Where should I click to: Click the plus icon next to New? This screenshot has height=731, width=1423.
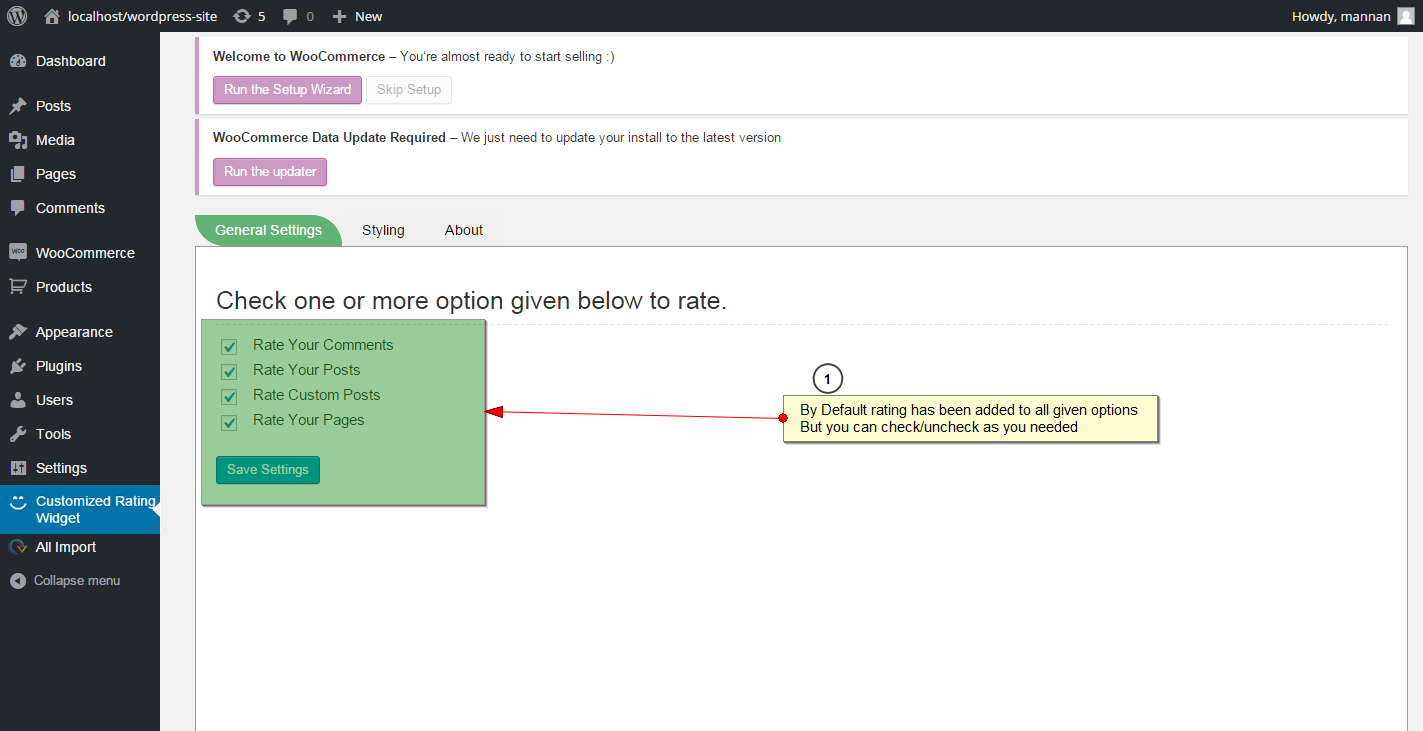pyautogui.click(x=339, y=16)
